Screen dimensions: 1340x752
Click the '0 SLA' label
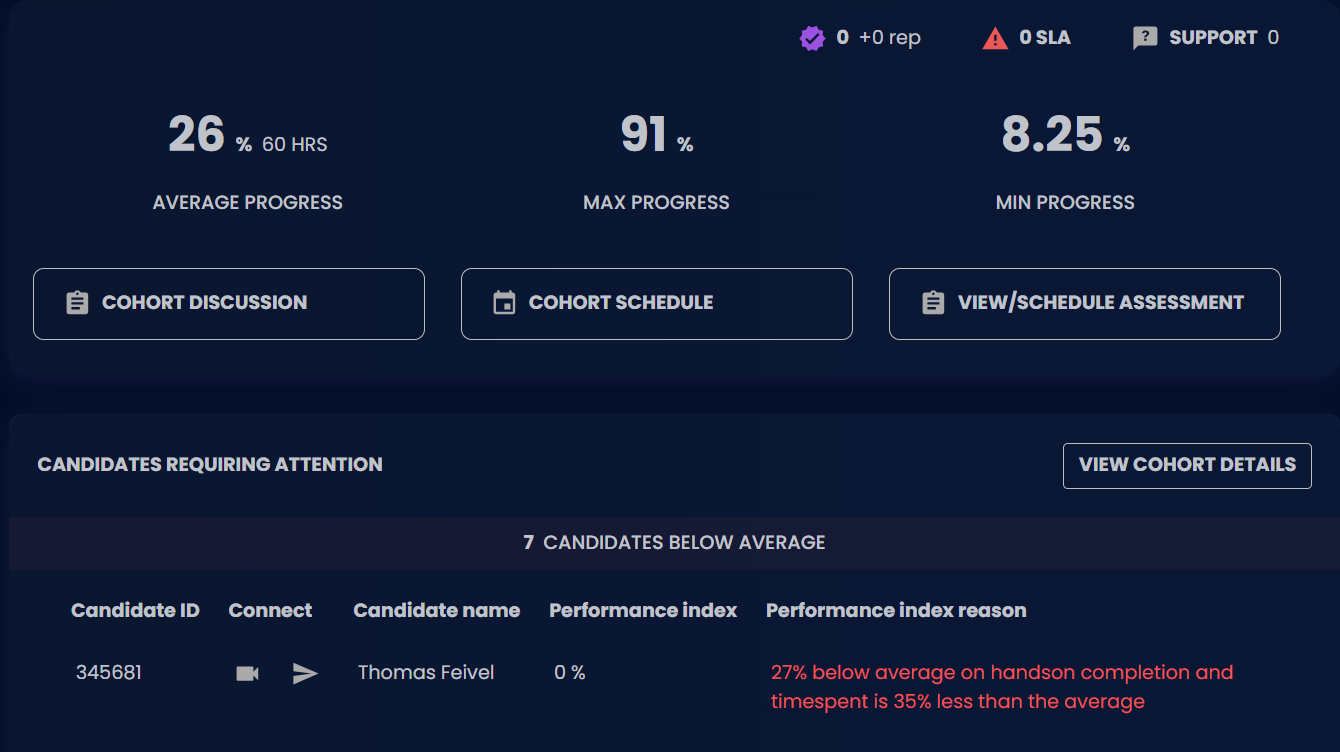click(1045, 38)
